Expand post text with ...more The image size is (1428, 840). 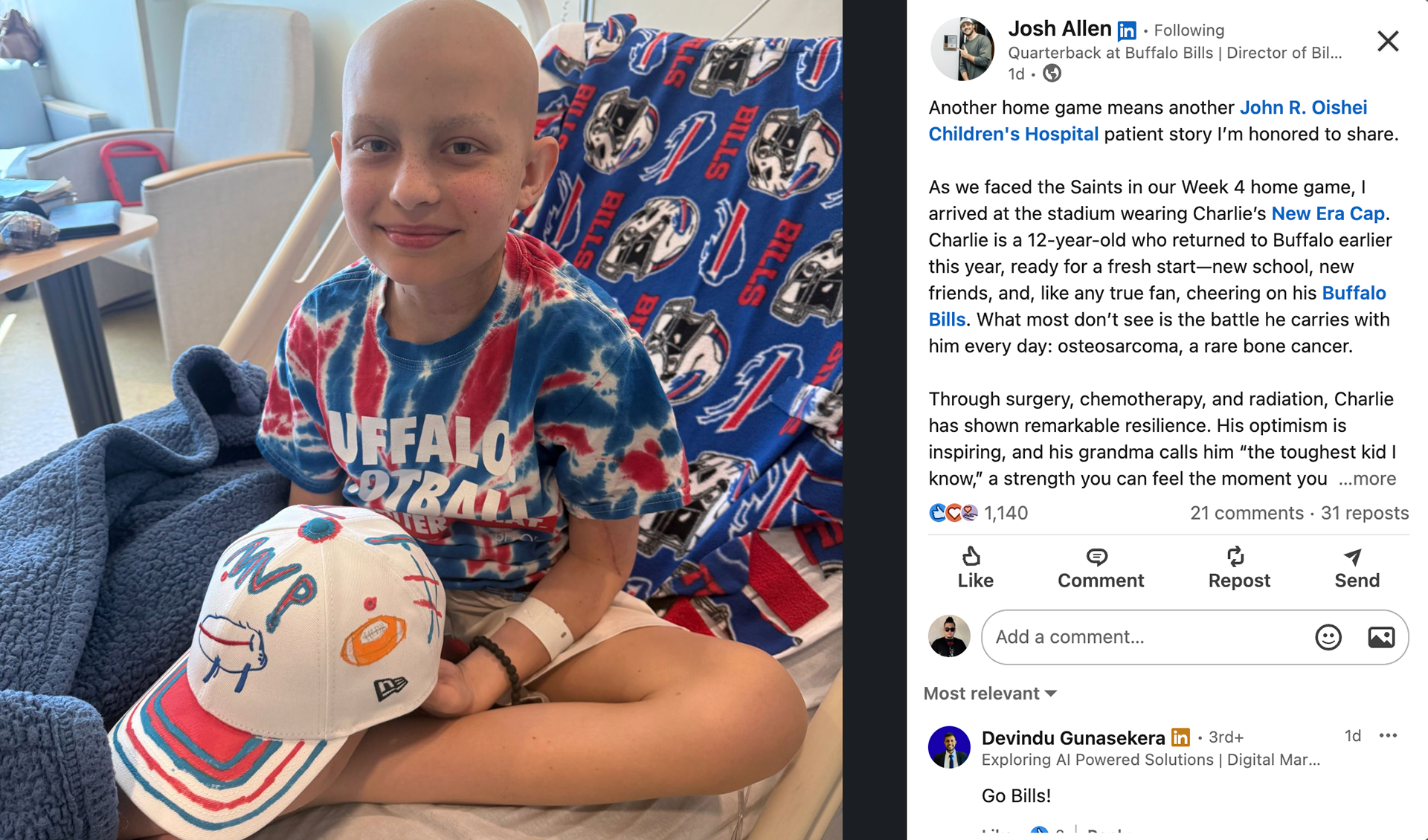[1367, 479]
